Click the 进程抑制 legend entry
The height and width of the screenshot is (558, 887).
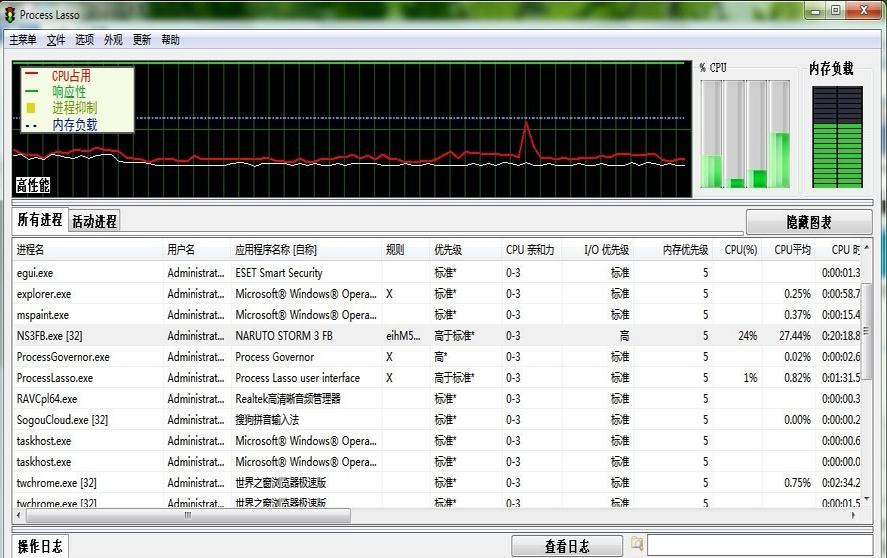click(75, 108)
